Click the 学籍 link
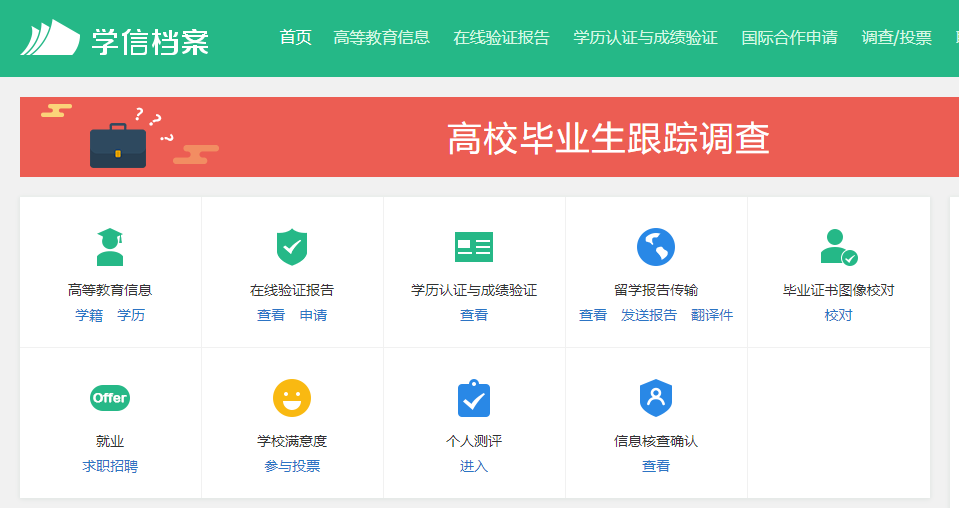Image resolution: width=959 pixels, height=508 pixels. [x=89, y=315]
